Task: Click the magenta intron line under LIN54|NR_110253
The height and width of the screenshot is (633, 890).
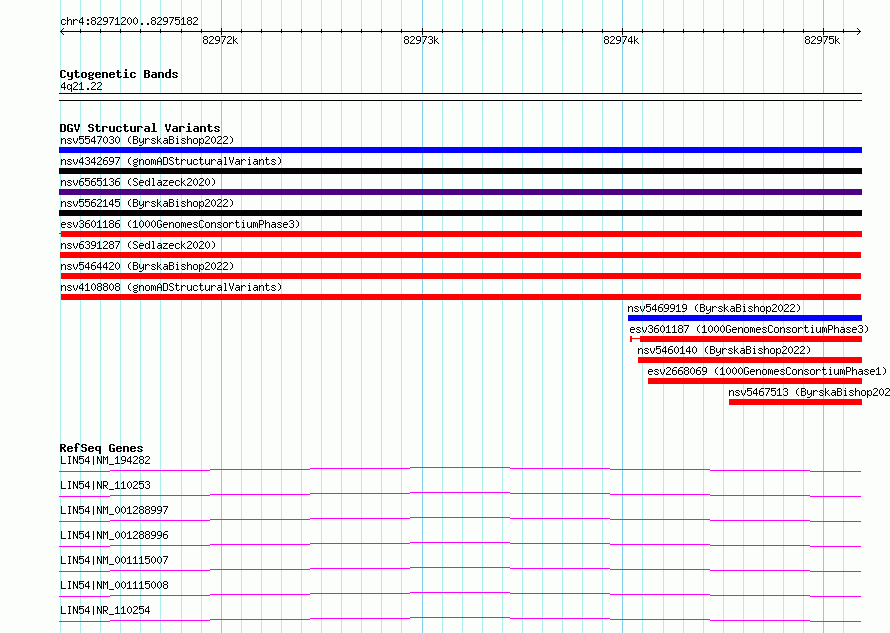Action: click(x=460, y=494)
